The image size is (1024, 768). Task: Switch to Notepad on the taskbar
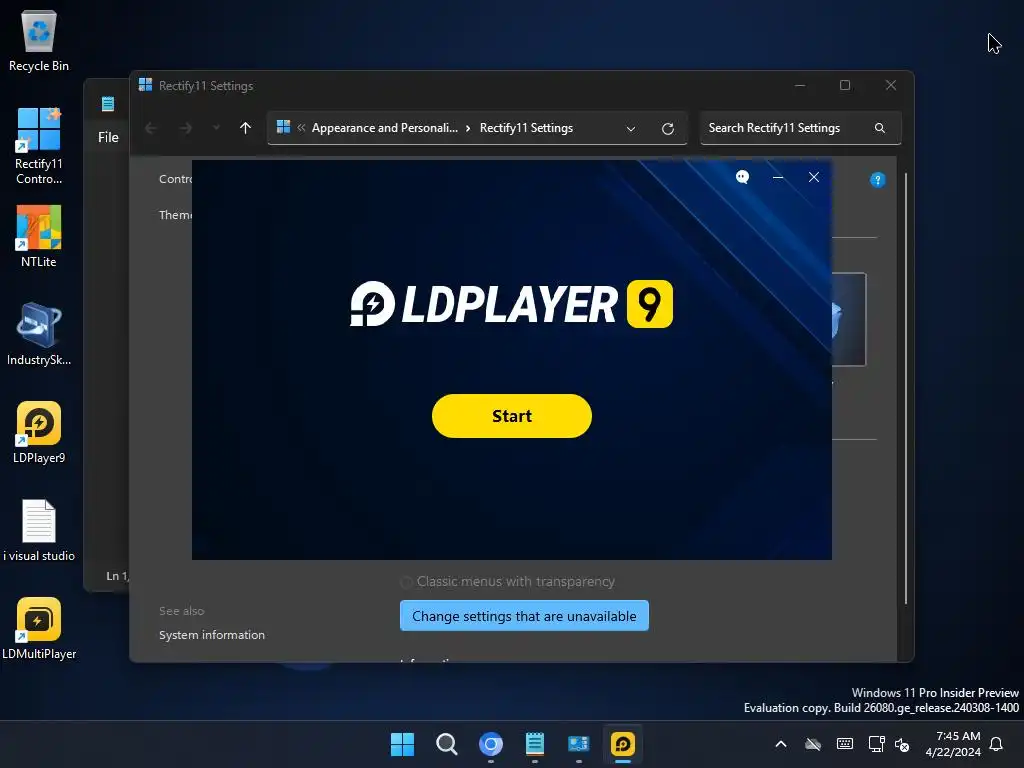coord(535,744)
